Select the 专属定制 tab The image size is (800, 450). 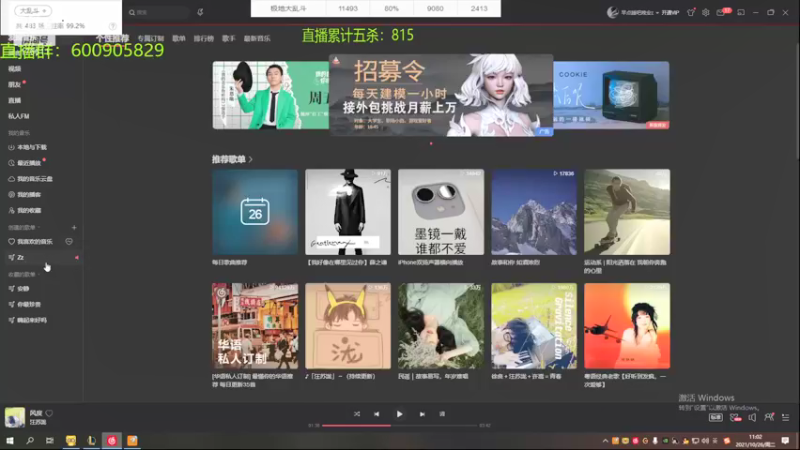tap(151, 38)
